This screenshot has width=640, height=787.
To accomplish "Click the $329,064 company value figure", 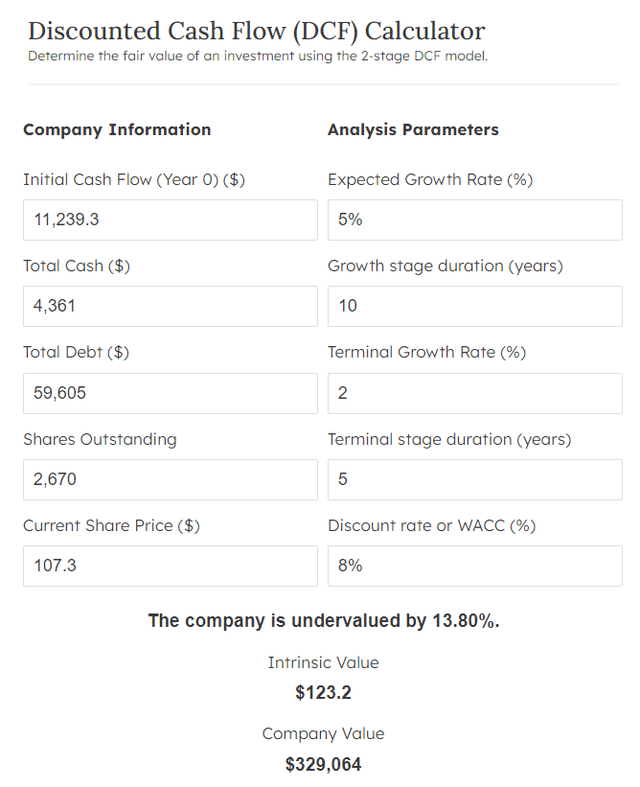I will tap(323, 765).
